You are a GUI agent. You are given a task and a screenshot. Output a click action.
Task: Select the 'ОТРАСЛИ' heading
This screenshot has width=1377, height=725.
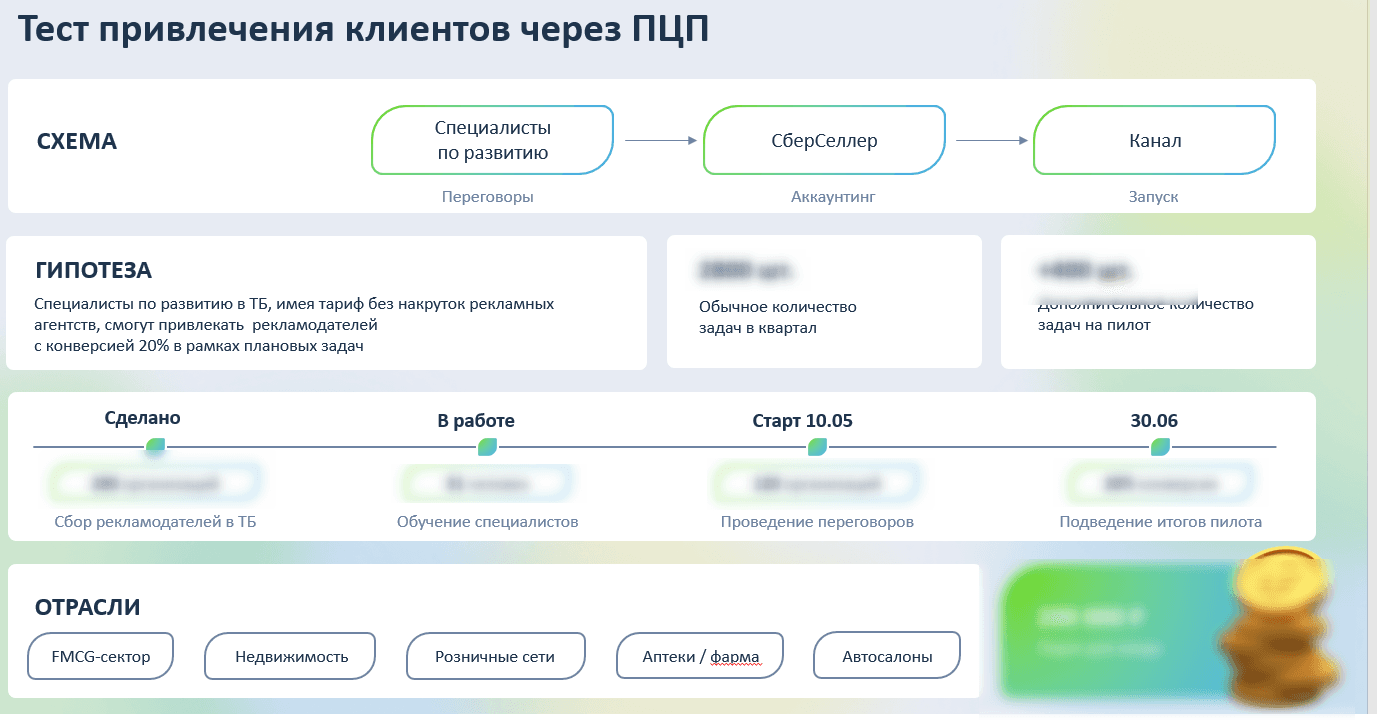click(88, 607)
